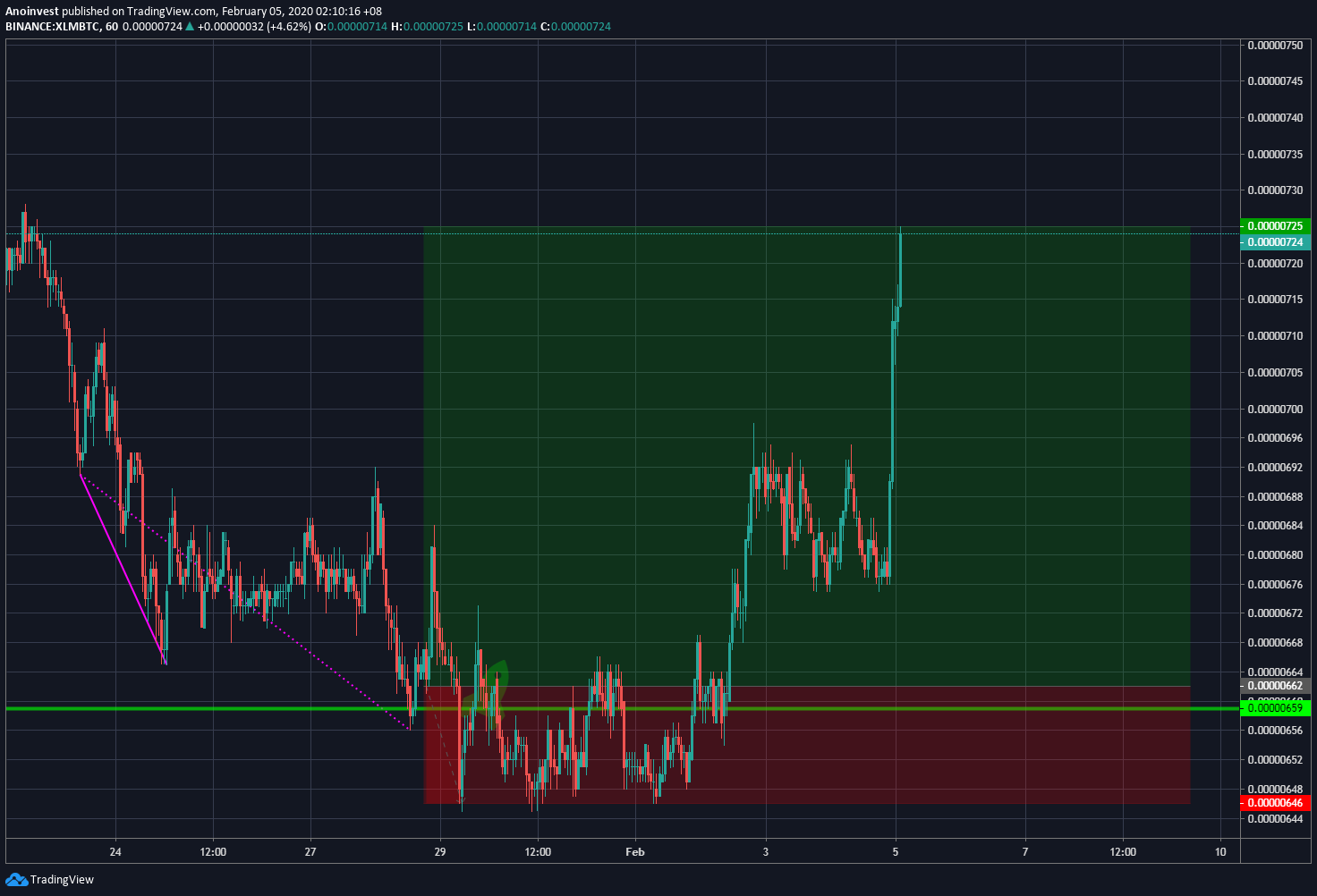Click the 0.00000684 price axis tick
Viewport: 1317px width, 896px height.
click(1275, 526)
